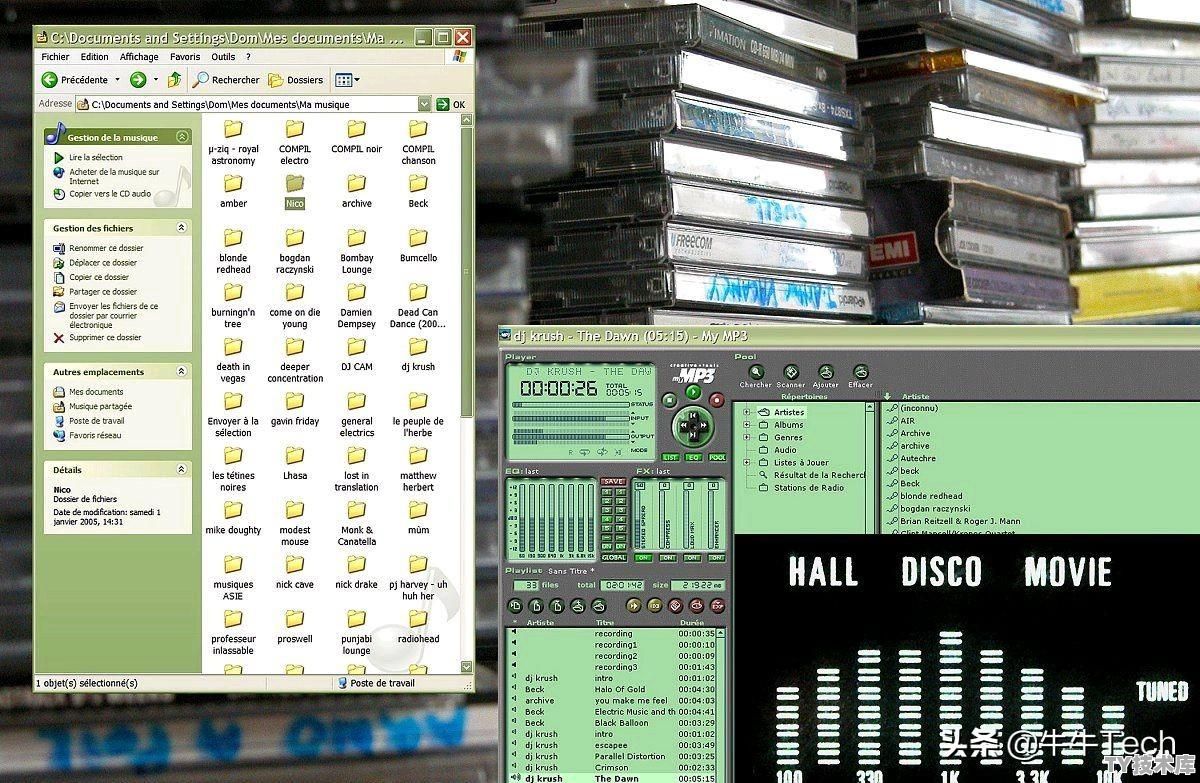Toggle Compress effect ON button
Screen dimensions: 1200x783
(666, 558)
